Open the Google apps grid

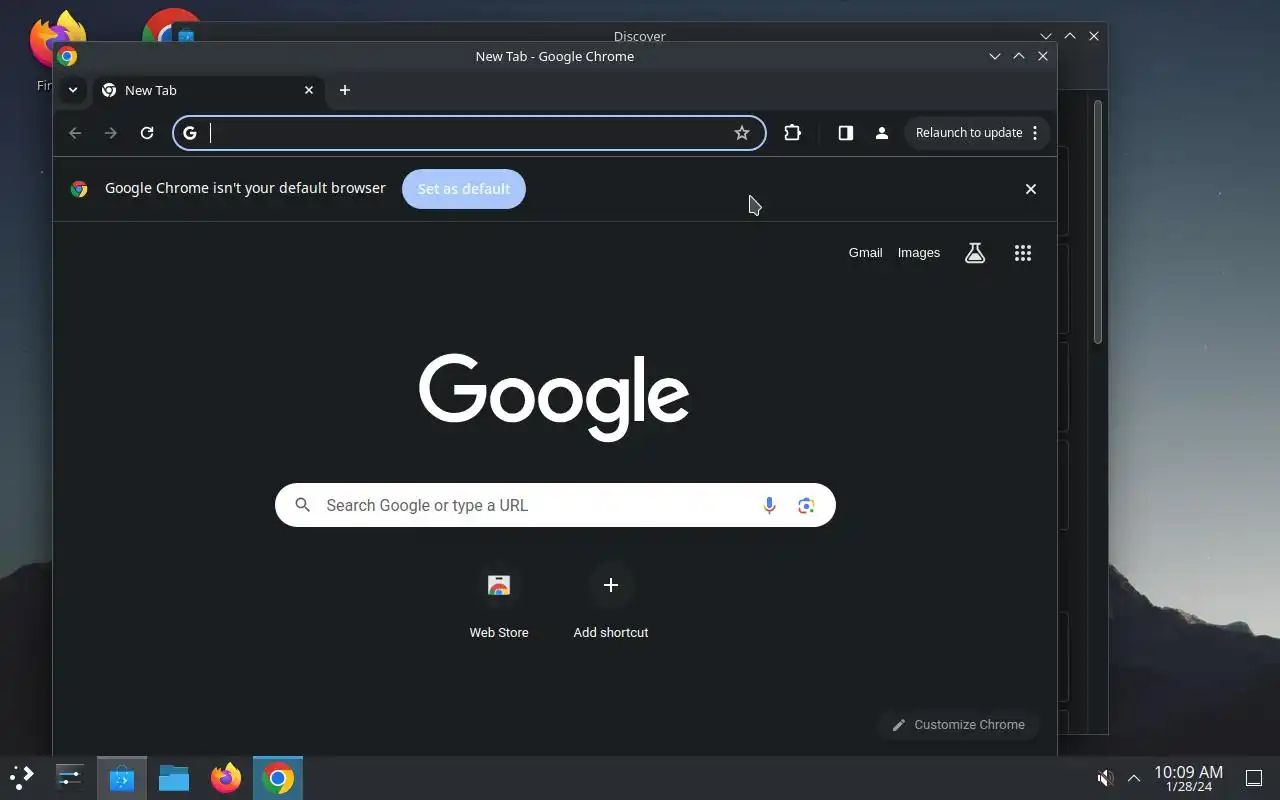1023,253
